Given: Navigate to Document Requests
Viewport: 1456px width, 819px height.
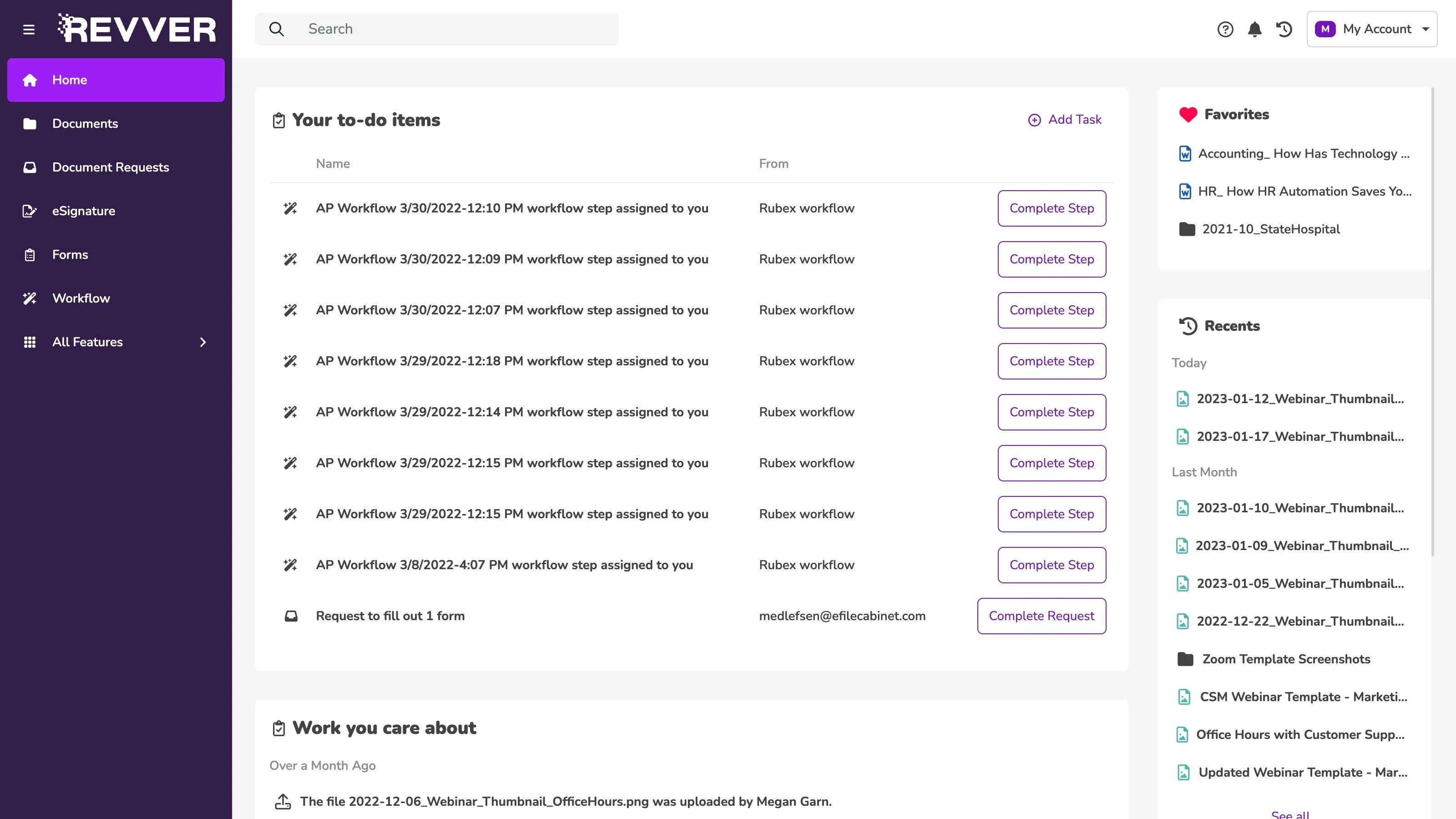Looking at the screenshot, I should pyautogui.click(x=110, y=167).
